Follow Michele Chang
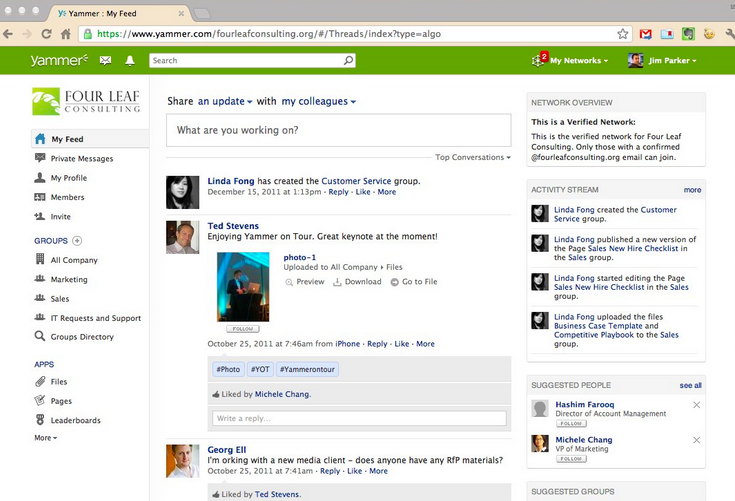 point(571,459)
